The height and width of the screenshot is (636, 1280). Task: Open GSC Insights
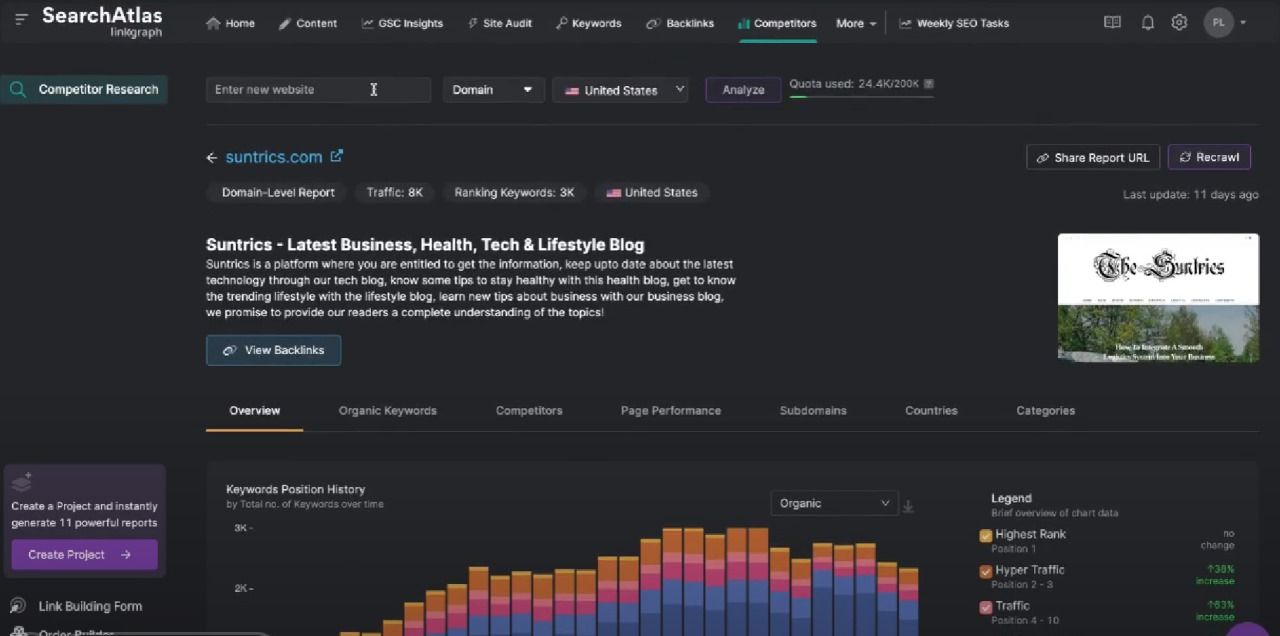402,23
